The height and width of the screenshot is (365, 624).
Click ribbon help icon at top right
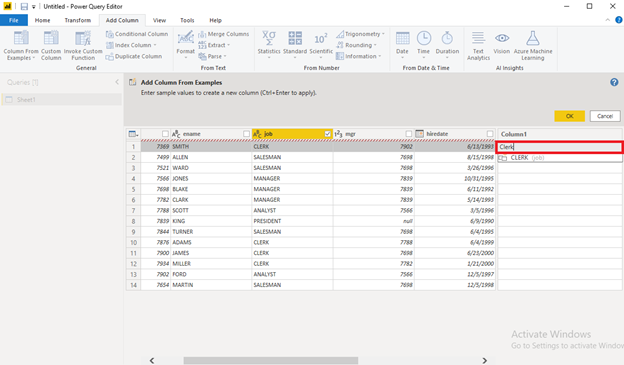tap(619, 20)
